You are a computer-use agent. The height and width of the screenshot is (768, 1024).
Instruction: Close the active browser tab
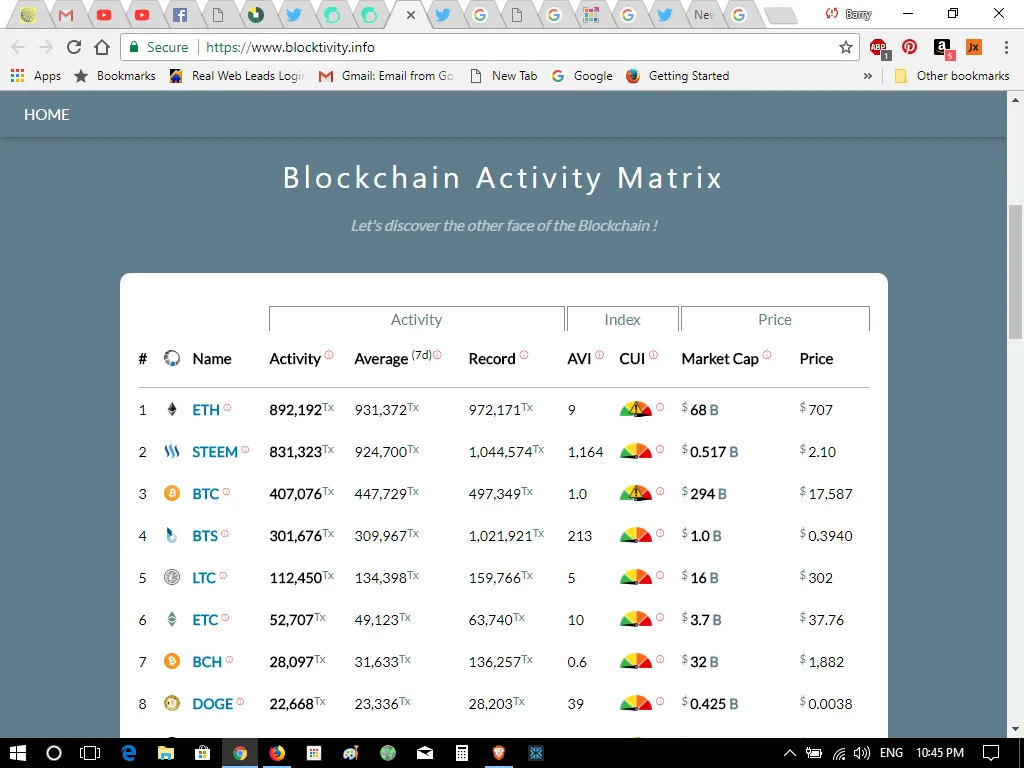pyautogui.click(x=411, y=14)
